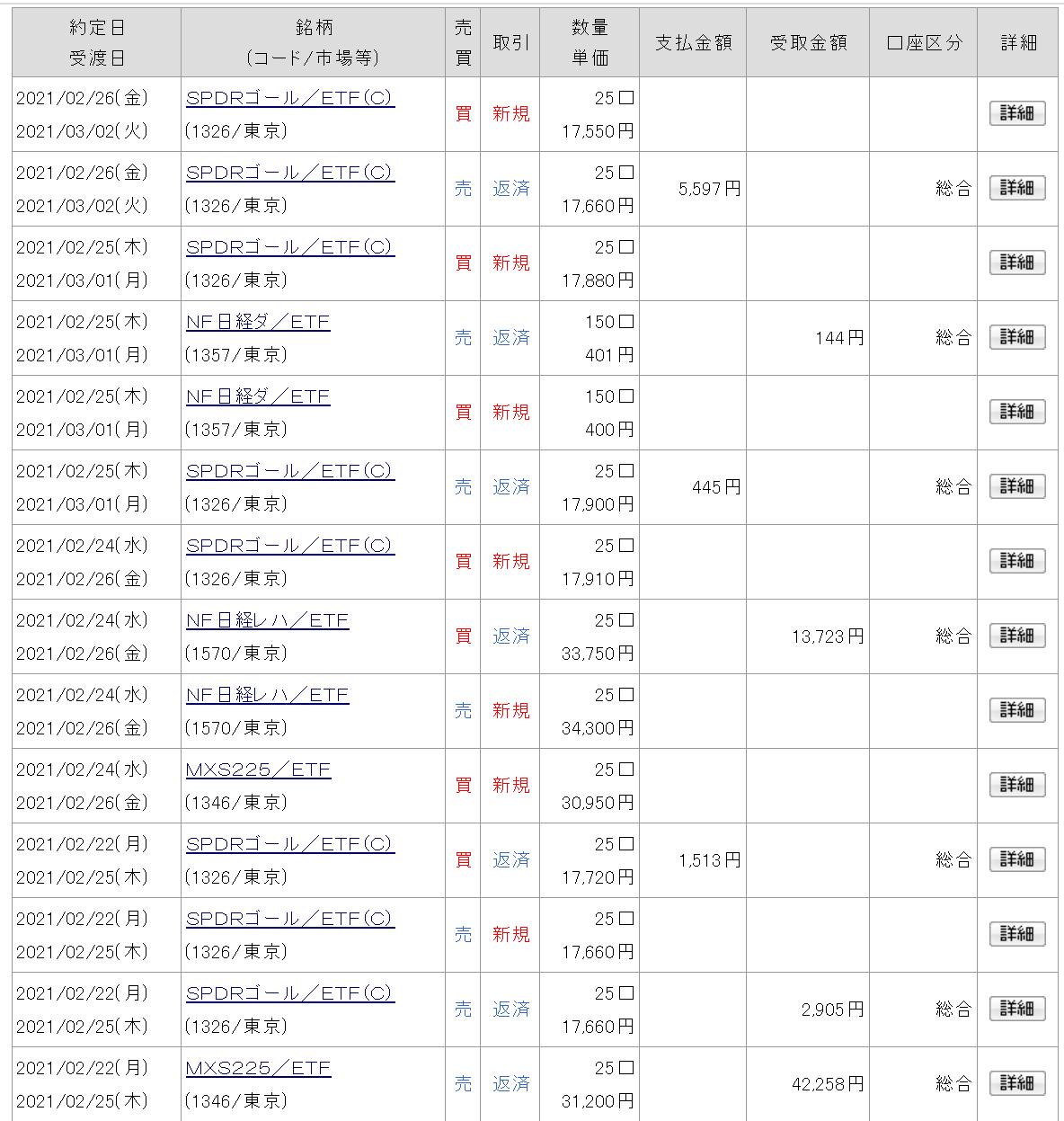Open details for SPDR Gold sell with 5,597円 payment
The width and height of the screenshot is (1064, 1121).
(x=1017, y=188)
